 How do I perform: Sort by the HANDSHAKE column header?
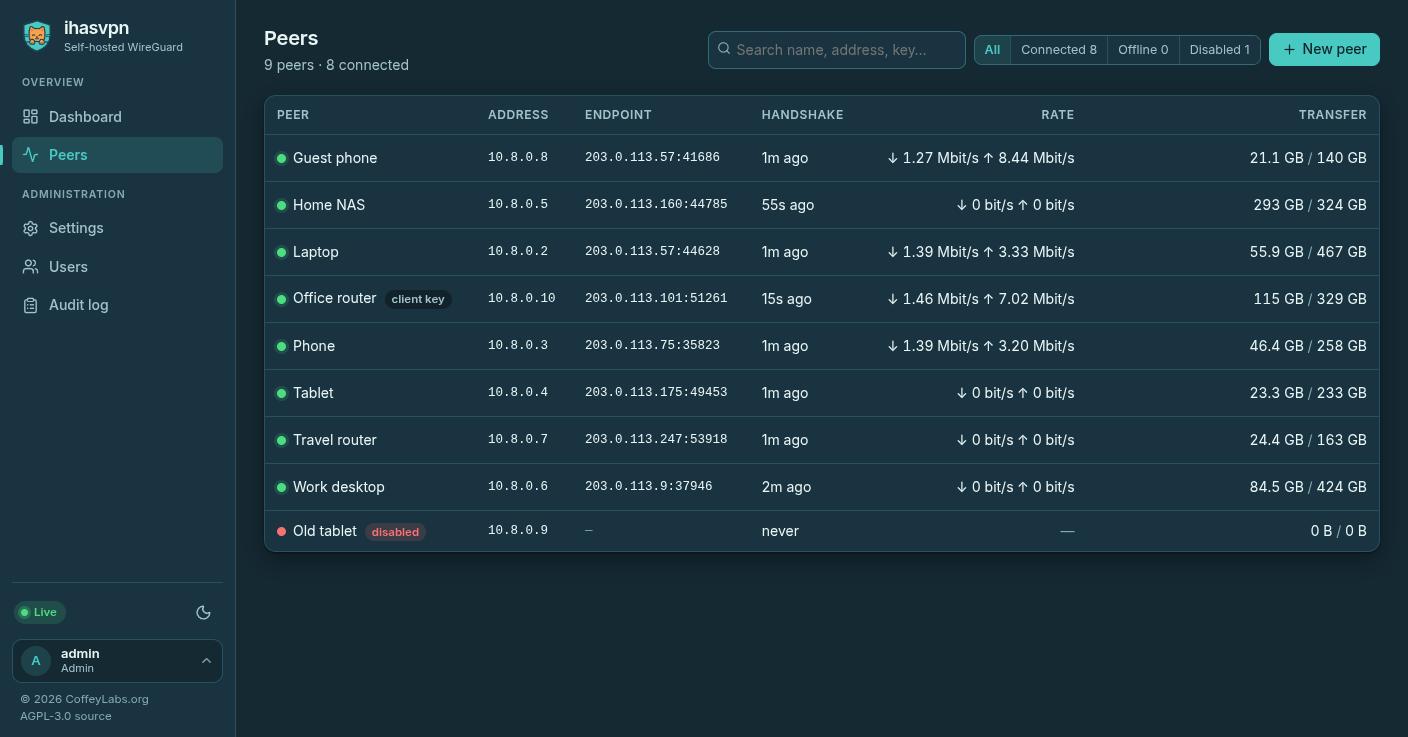(802, 115)
